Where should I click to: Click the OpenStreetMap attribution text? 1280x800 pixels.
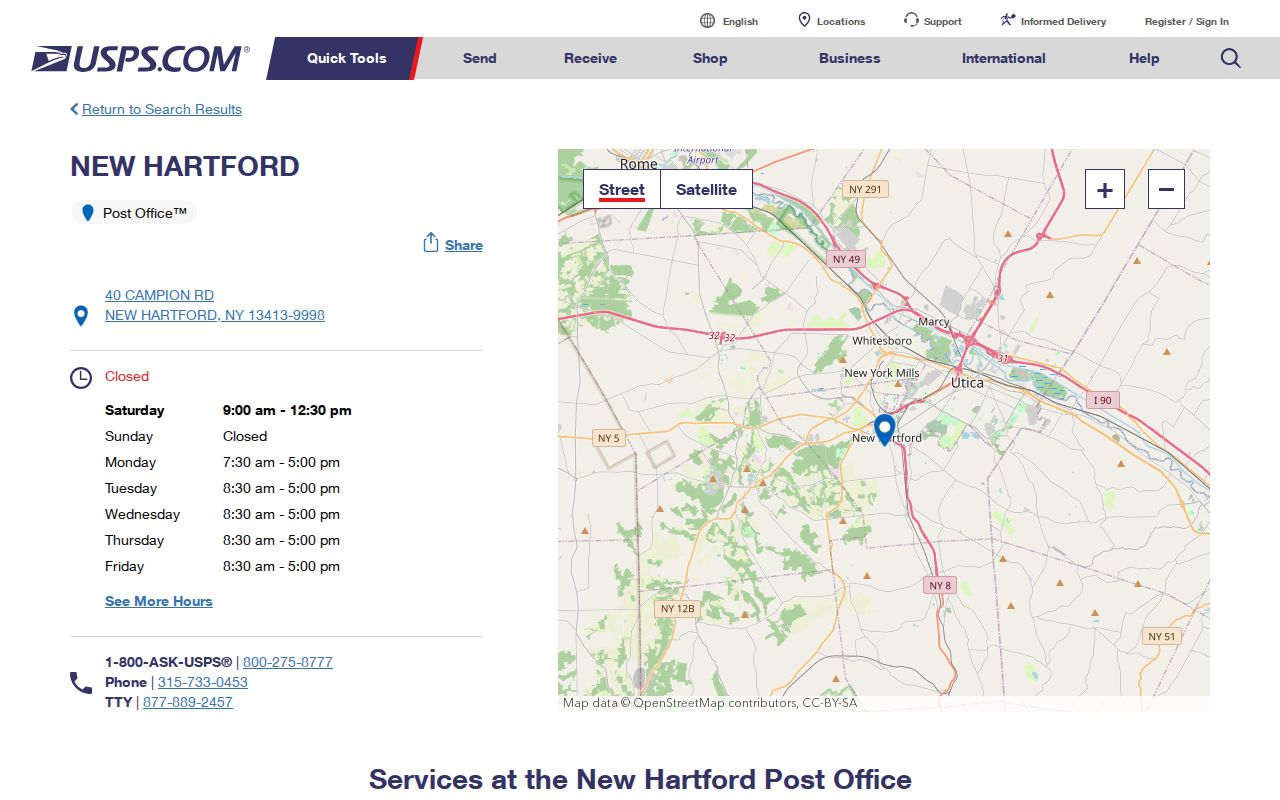tap(710, 703)
